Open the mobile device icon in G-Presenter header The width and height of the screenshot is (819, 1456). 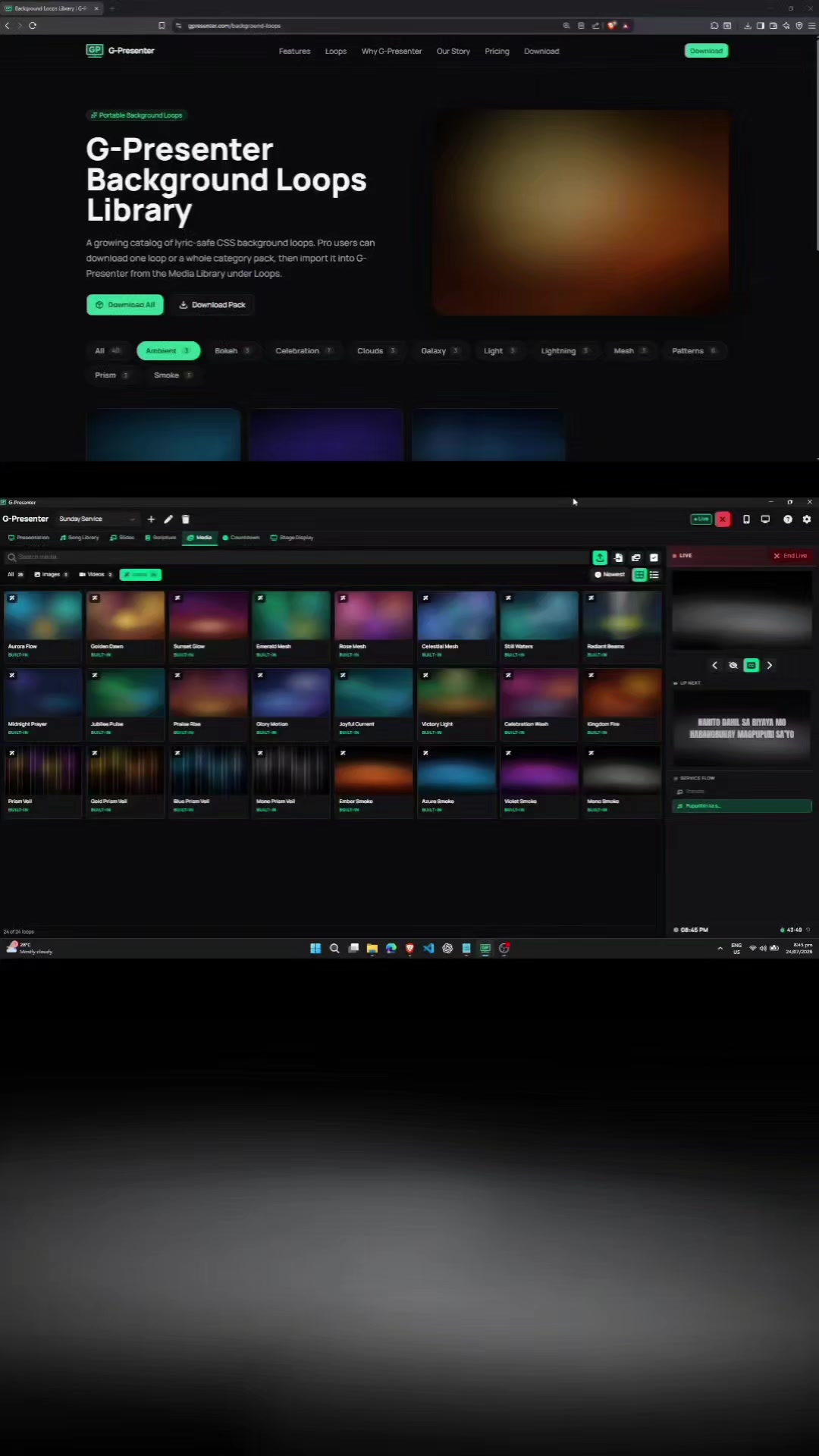pos(746,519)
